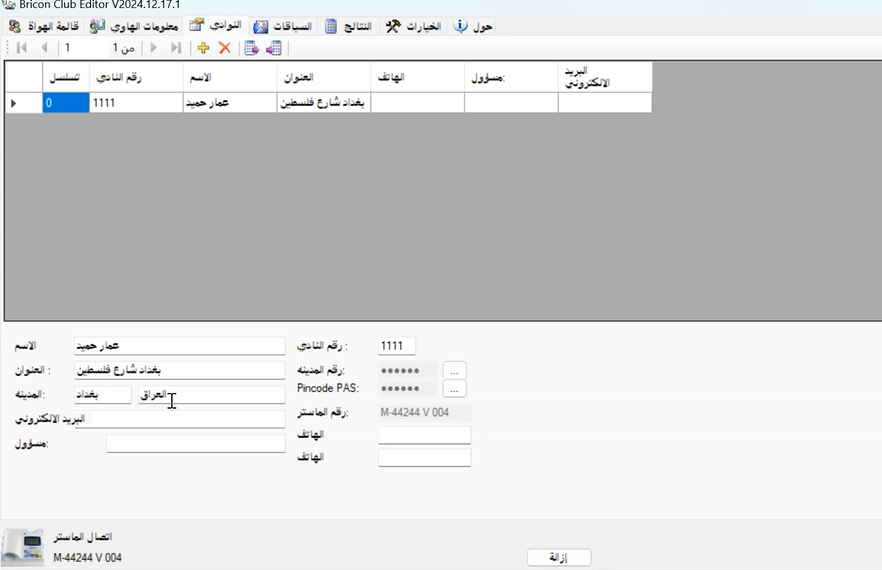The width and height of the screenshot is (882, 570).
Task: Click the last toolbar icon with left arrow
Action: click(273, 48)
